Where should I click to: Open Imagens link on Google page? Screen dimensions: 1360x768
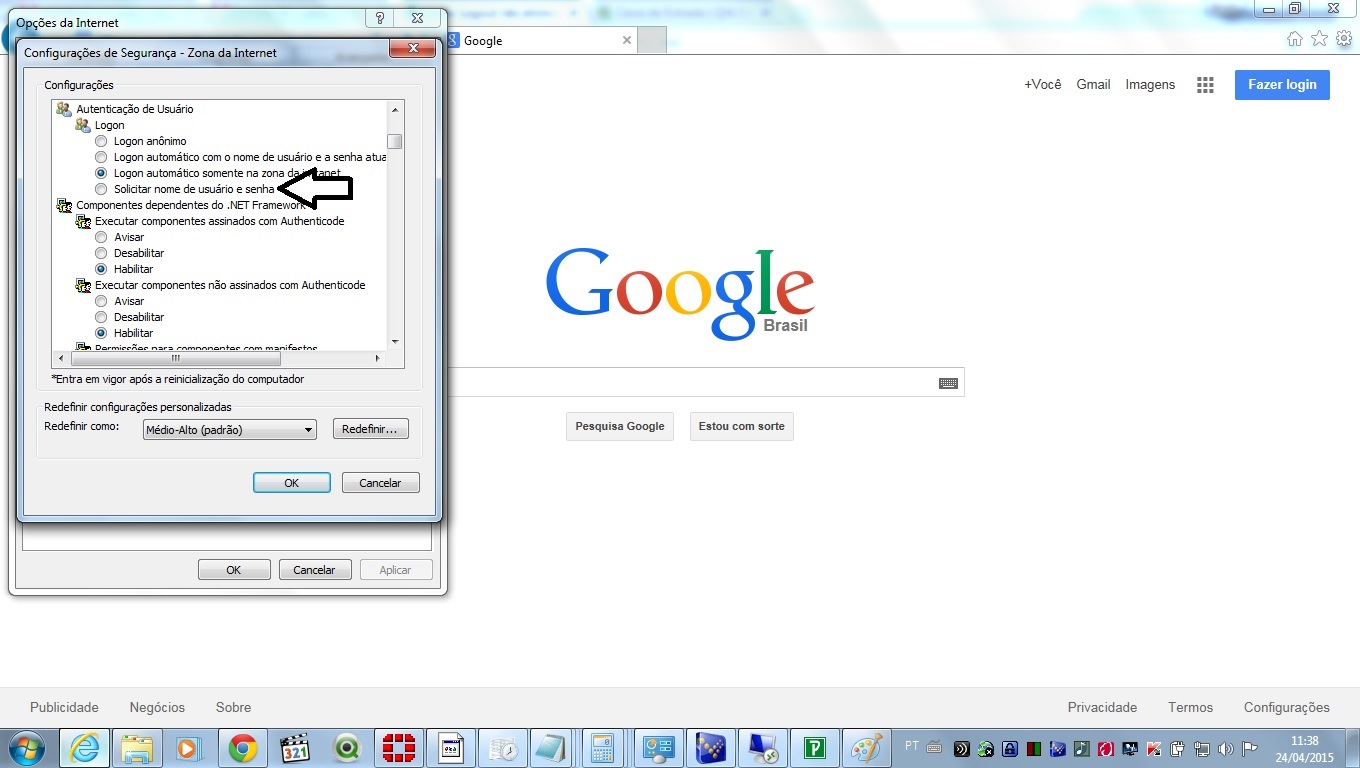[x=1150, y=85]
